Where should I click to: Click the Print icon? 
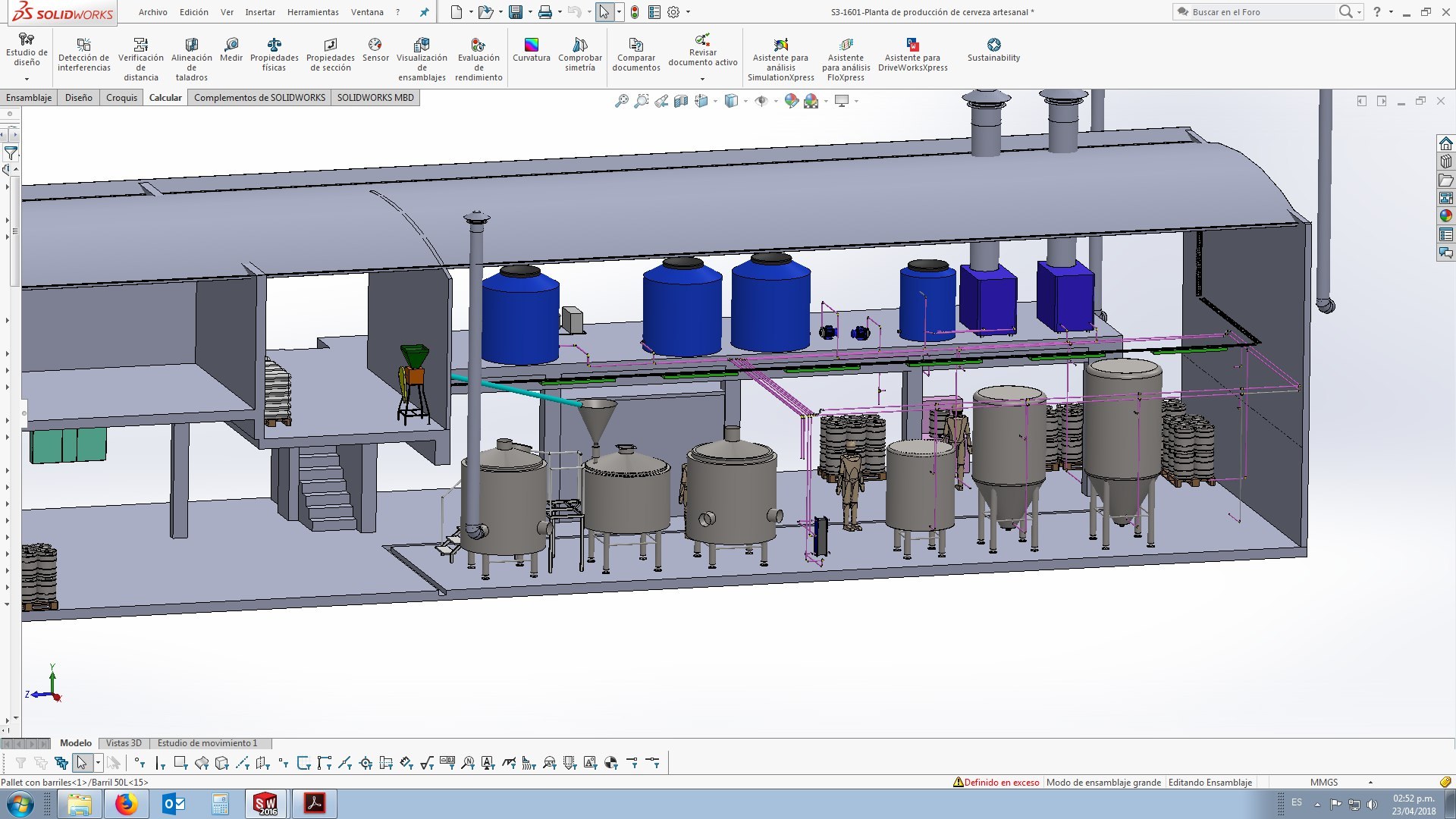(x=544, y=12)
